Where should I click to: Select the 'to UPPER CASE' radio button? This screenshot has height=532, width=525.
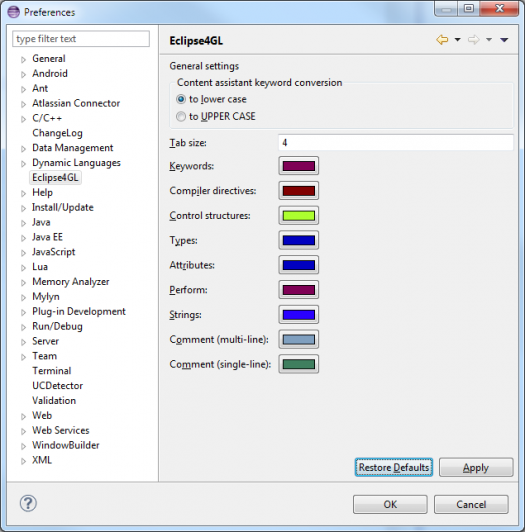[181, 116]
